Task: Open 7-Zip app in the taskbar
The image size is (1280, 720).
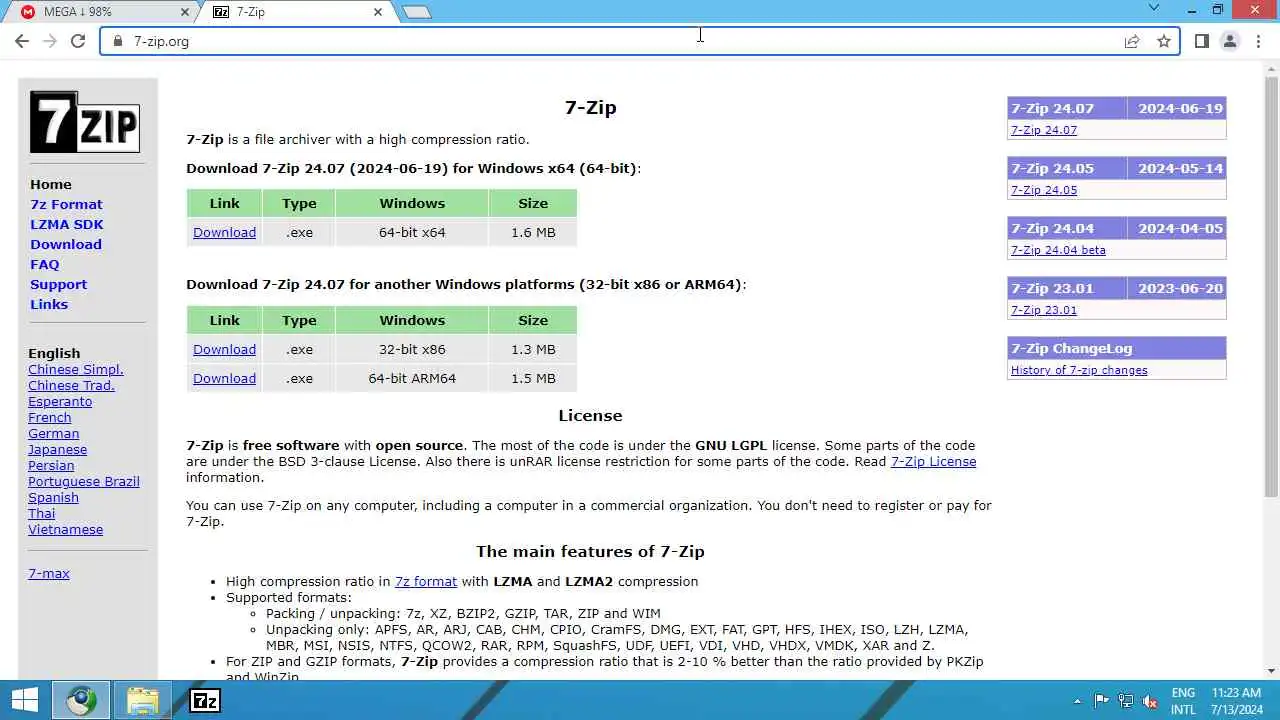Action: click(x=205, y=701)
